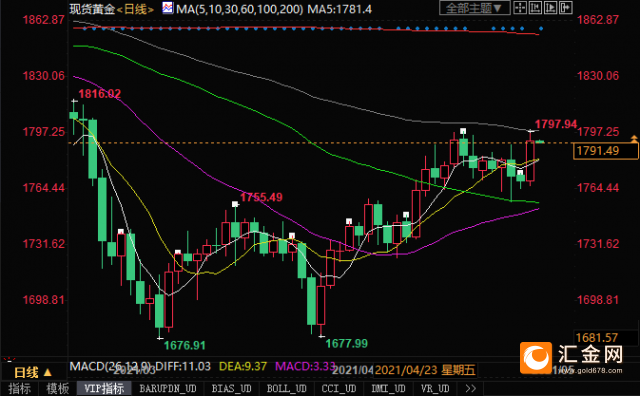Open the 指标 tab
The height and width of the screenshot is (397, 640).
(19, 388)
